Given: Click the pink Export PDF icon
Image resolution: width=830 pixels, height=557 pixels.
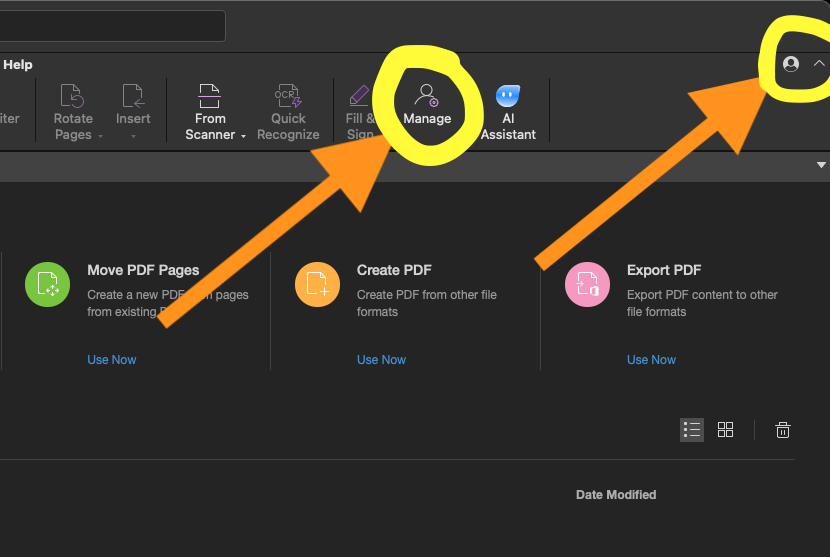Looking at the screenshot, I should point(587,285).
